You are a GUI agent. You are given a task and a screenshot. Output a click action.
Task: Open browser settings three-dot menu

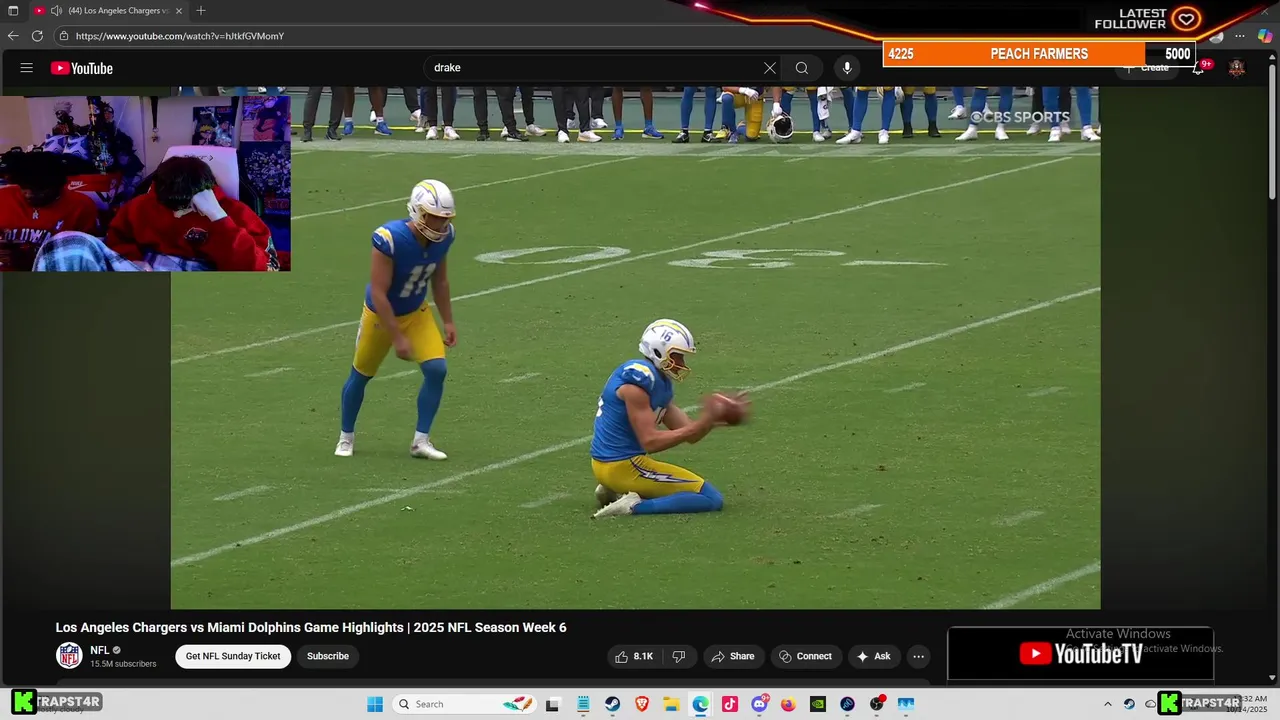click(x=1241, y=36)
